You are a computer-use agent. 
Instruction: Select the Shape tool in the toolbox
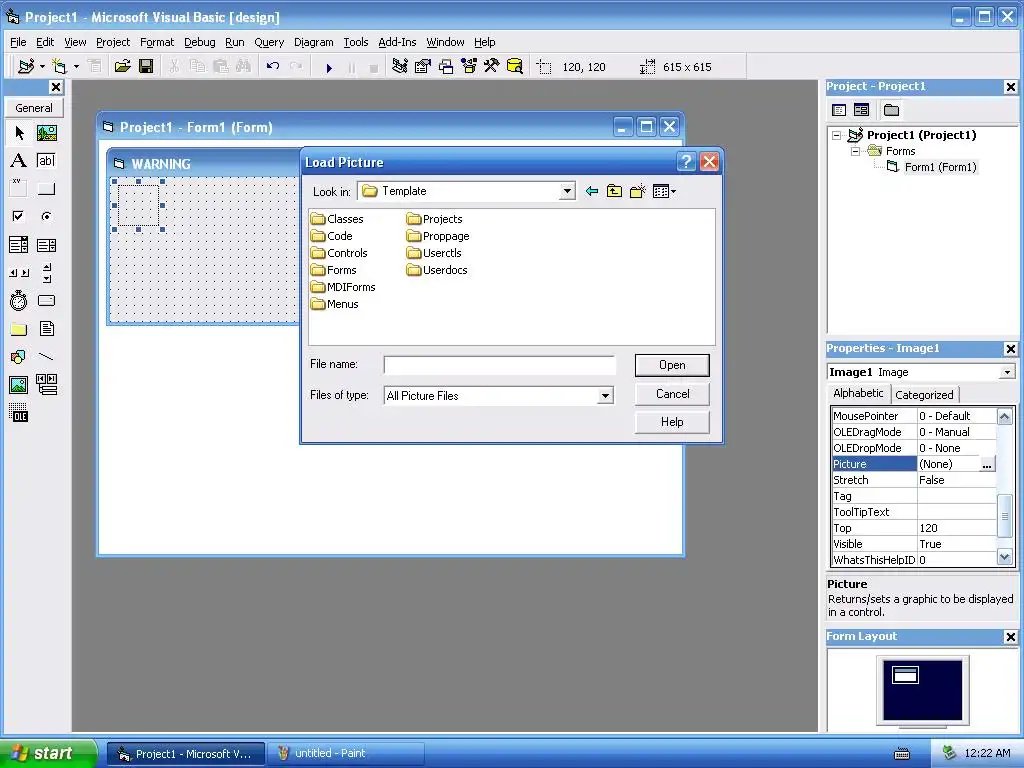point(19,357)
